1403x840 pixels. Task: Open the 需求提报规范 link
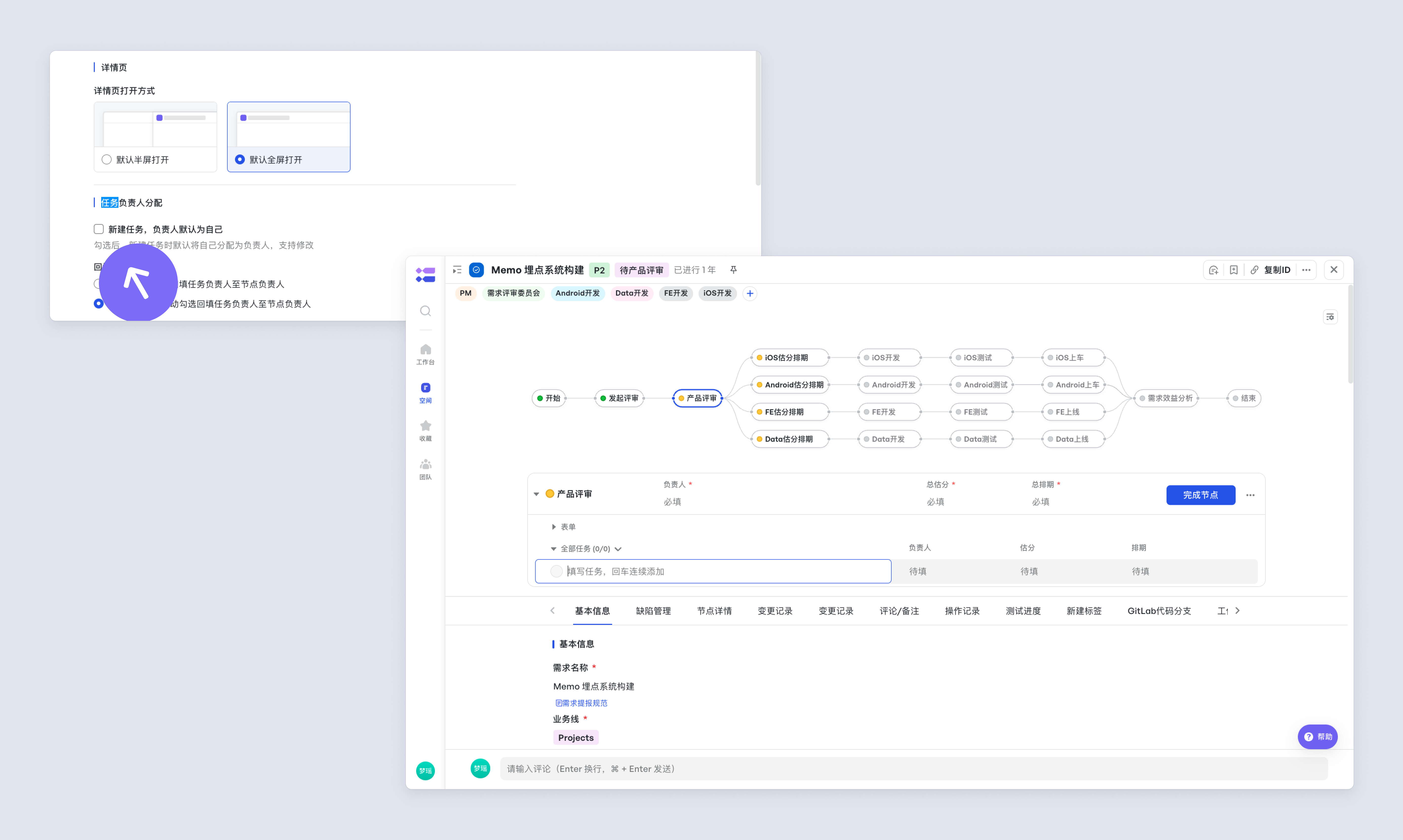[582, 703]
